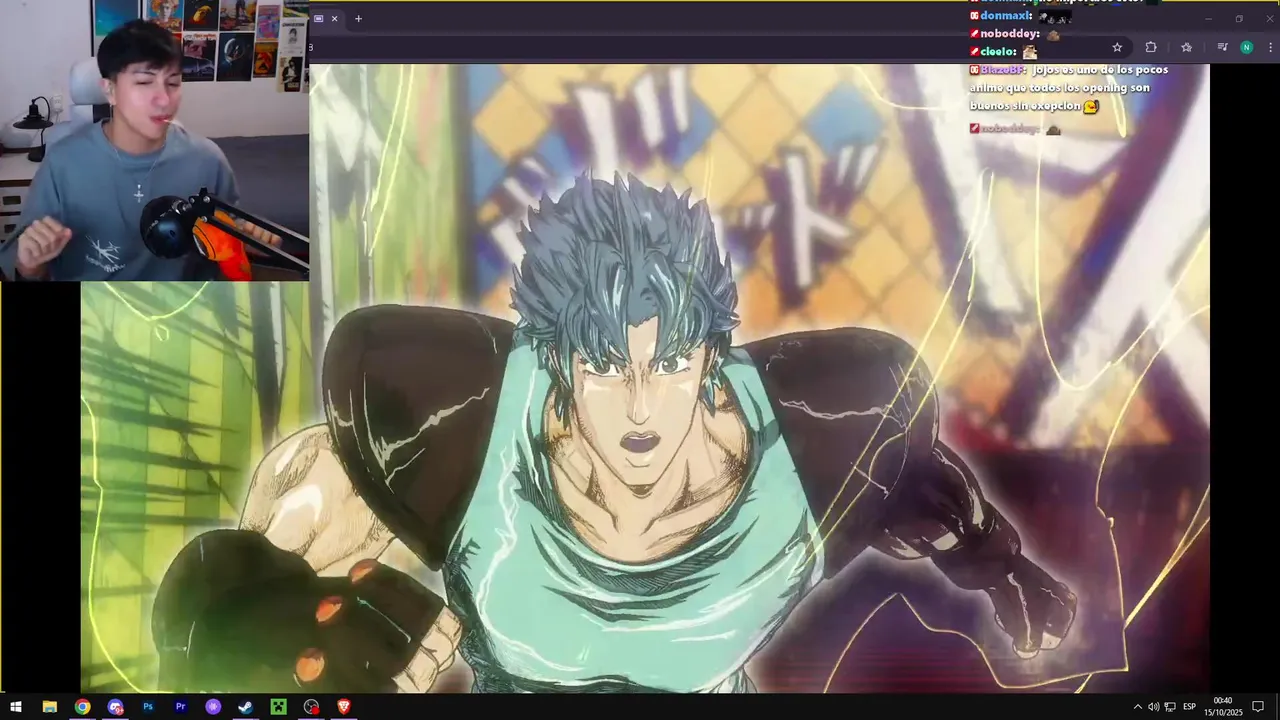
Task: Click cleelo in the chat overlay
Action: (998, 51)
